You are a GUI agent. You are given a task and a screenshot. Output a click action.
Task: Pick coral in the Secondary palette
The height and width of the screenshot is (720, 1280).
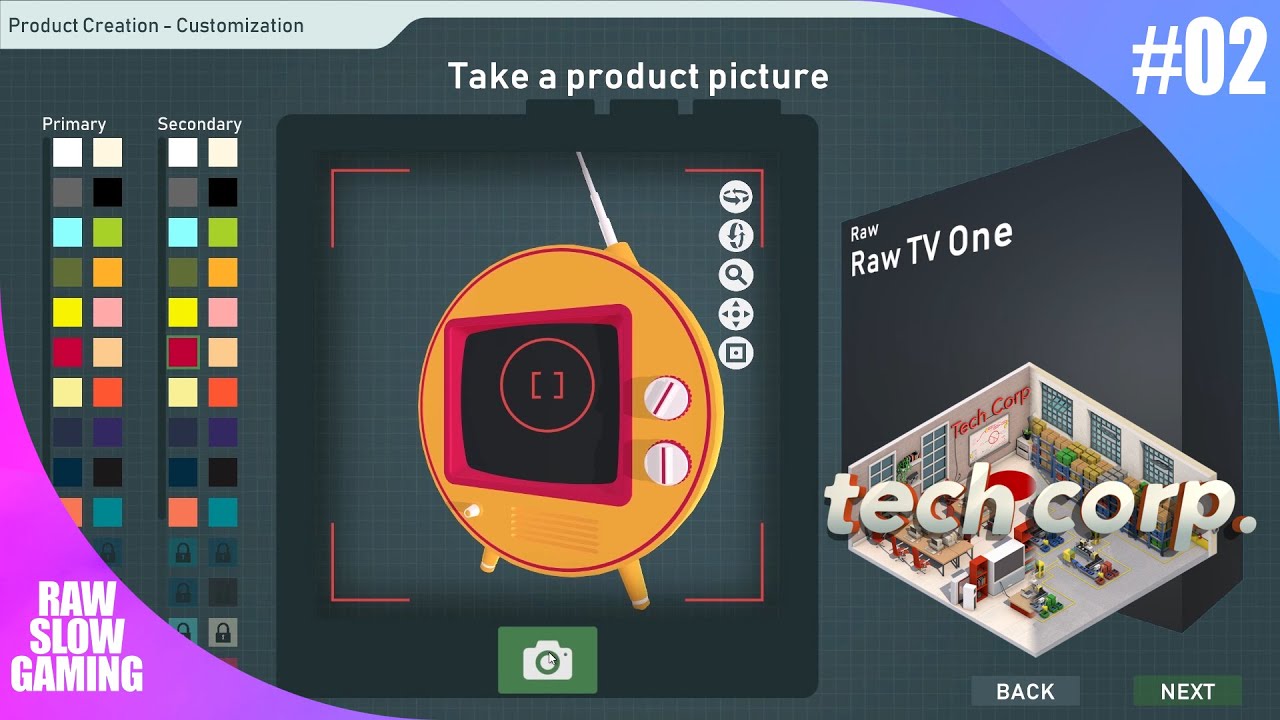(183, 512)
